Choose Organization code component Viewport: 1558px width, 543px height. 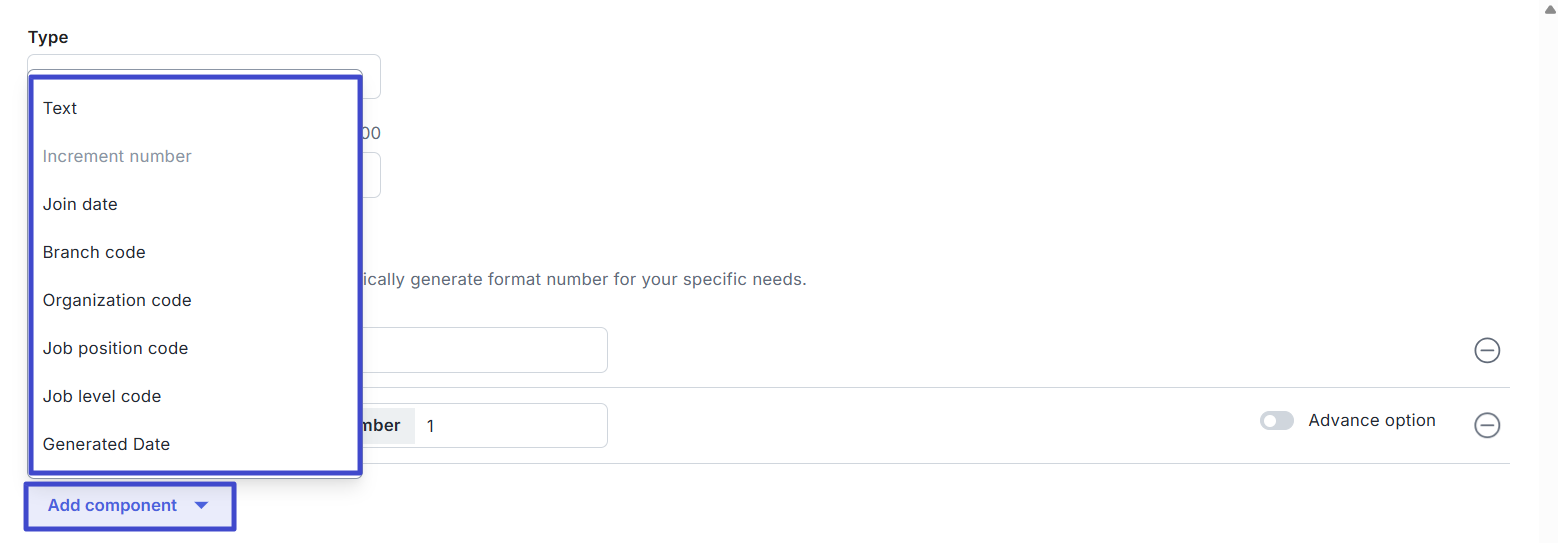pos(117,300)
